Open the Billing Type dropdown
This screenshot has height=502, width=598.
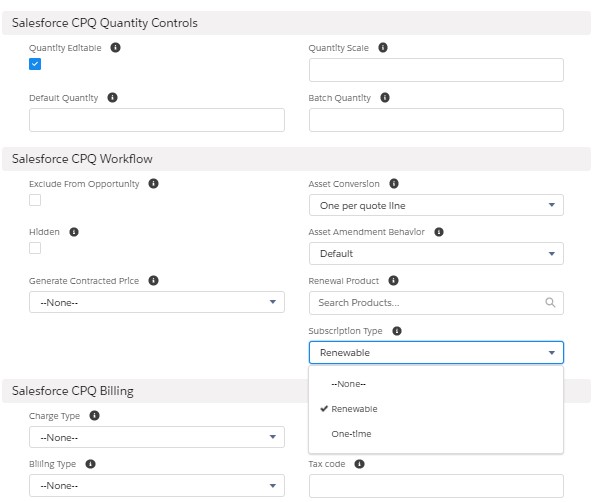pos(157,486)
